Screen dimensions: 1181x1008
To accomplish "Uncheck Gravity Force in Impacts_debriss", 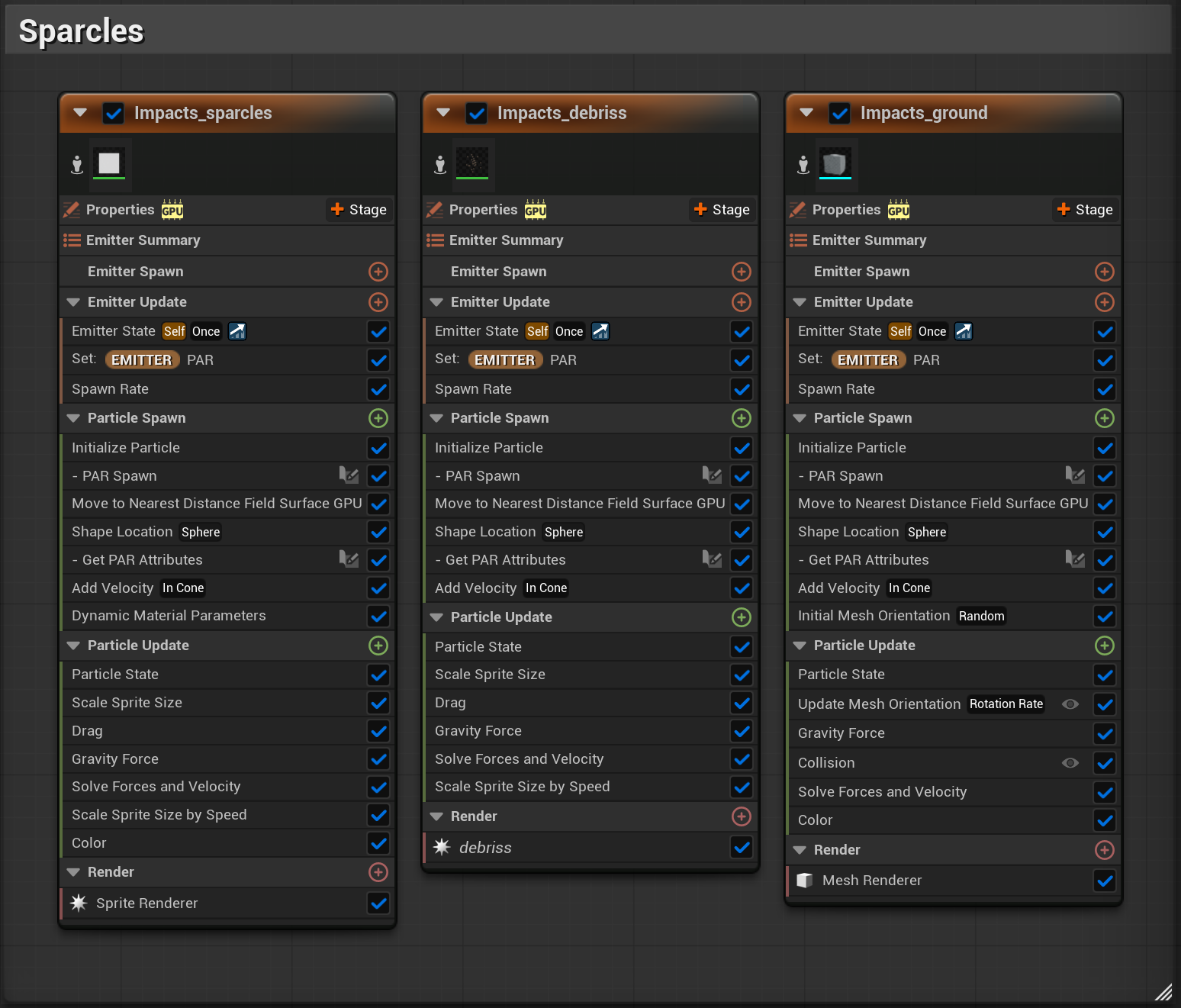I will click(x=742, y=731).
